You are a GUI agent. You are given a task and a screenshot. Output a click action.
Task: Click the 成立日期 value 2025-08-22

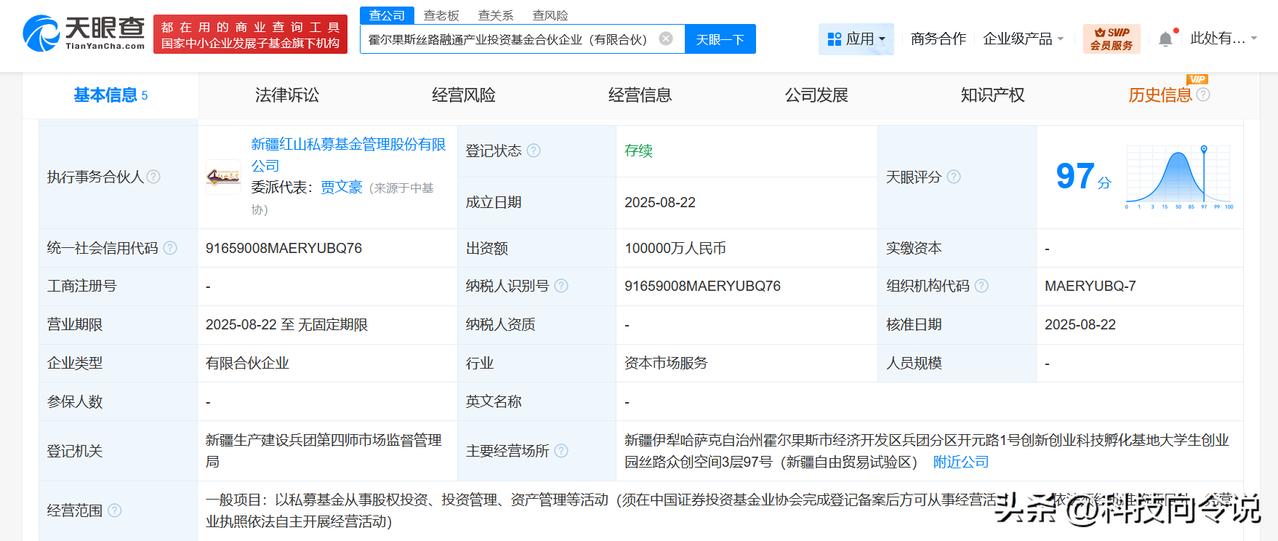660,202
